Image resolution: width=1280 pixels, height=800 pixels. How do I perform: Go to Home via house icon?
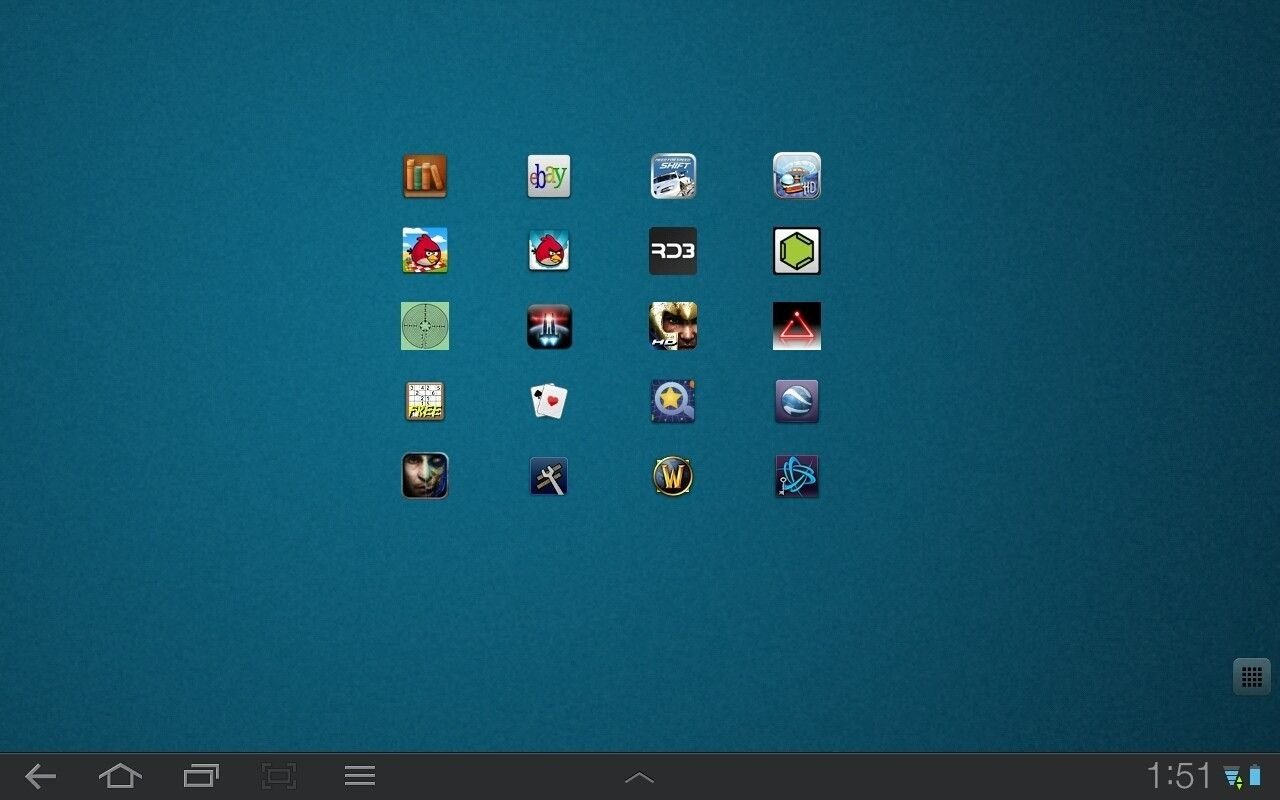tap(120, 776)
